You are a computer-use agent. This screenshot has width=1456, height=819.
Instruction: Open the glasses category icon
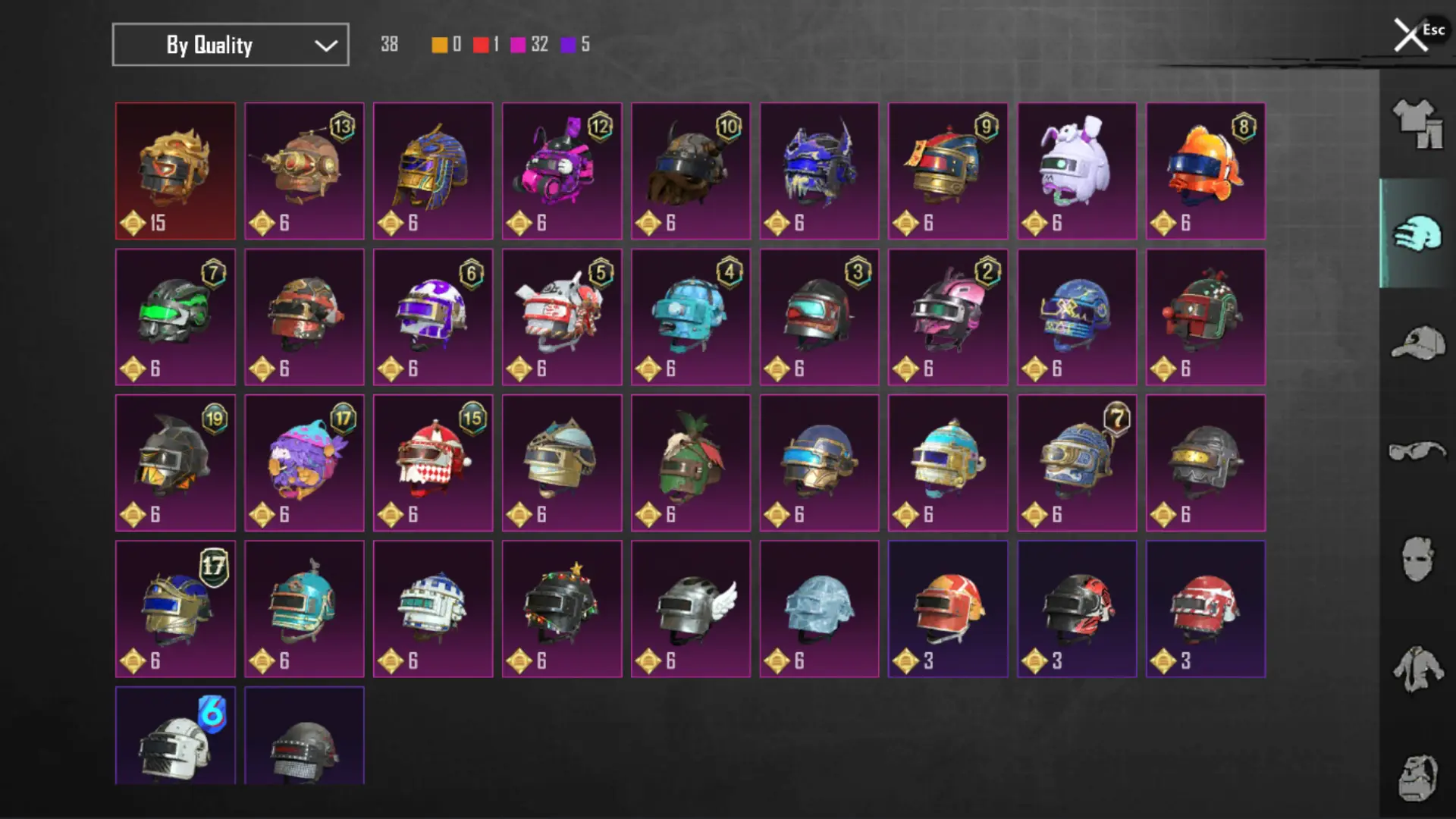coord(1417,451)
